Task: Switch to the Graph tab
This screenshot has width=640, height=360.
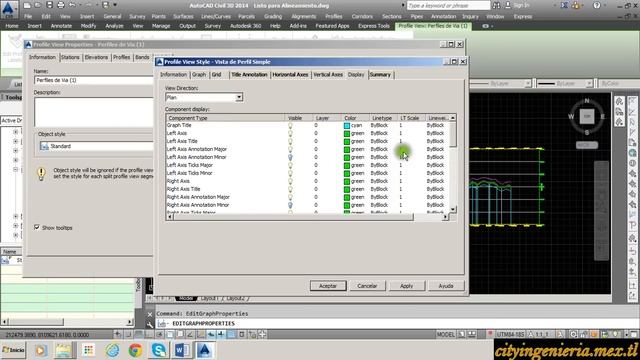Action: pyautogui.click(x=199, y=75)
